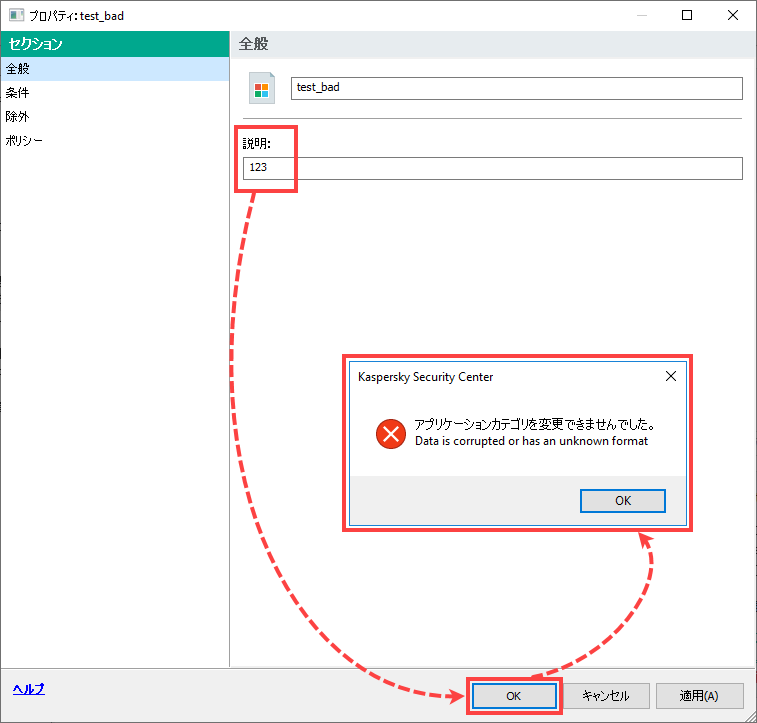
Task: Open the 条件 section
Action: (x=114, y=93)
